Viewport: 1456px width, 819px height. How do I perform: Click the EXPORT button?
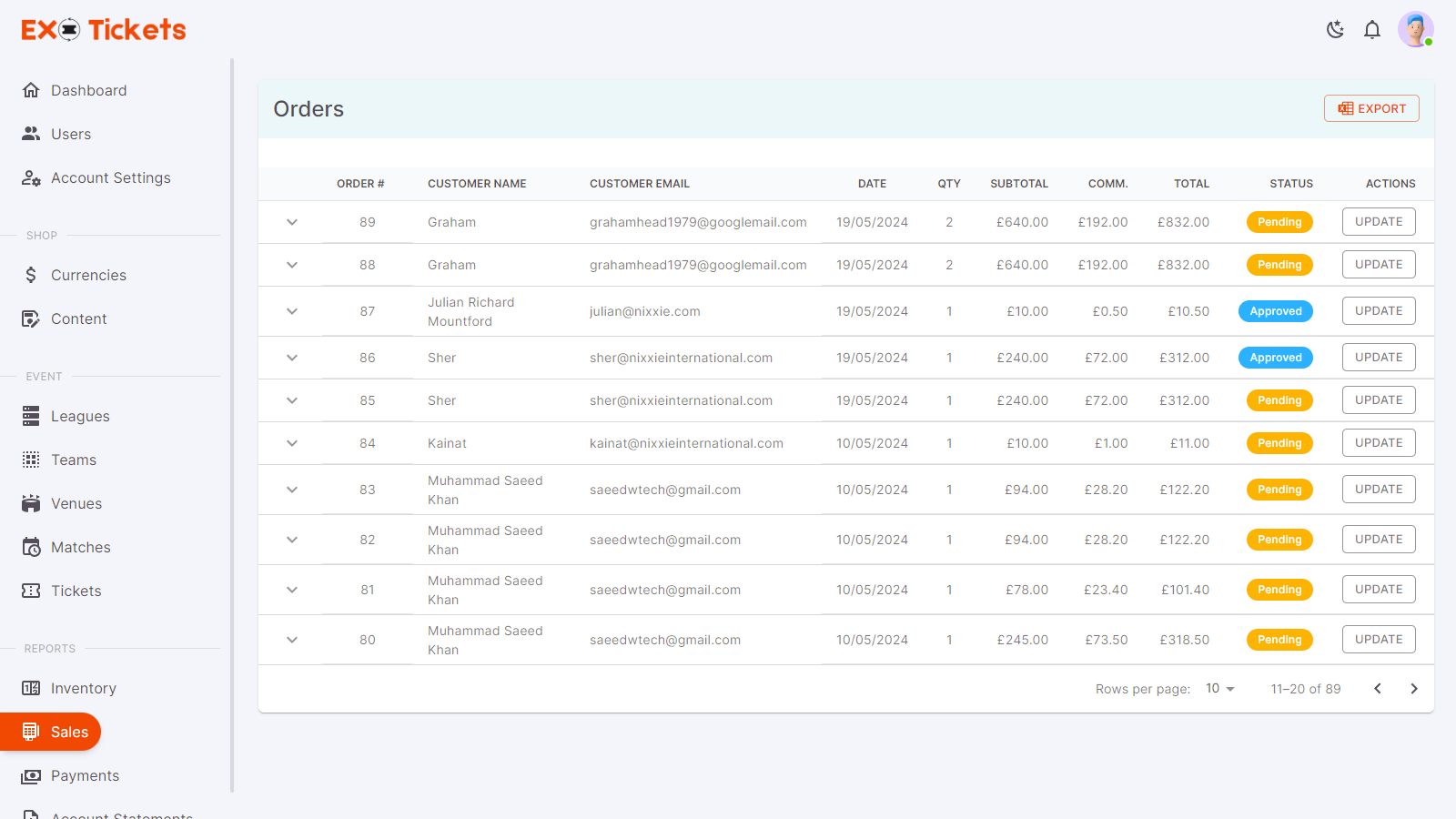(x=1371, y=107)
